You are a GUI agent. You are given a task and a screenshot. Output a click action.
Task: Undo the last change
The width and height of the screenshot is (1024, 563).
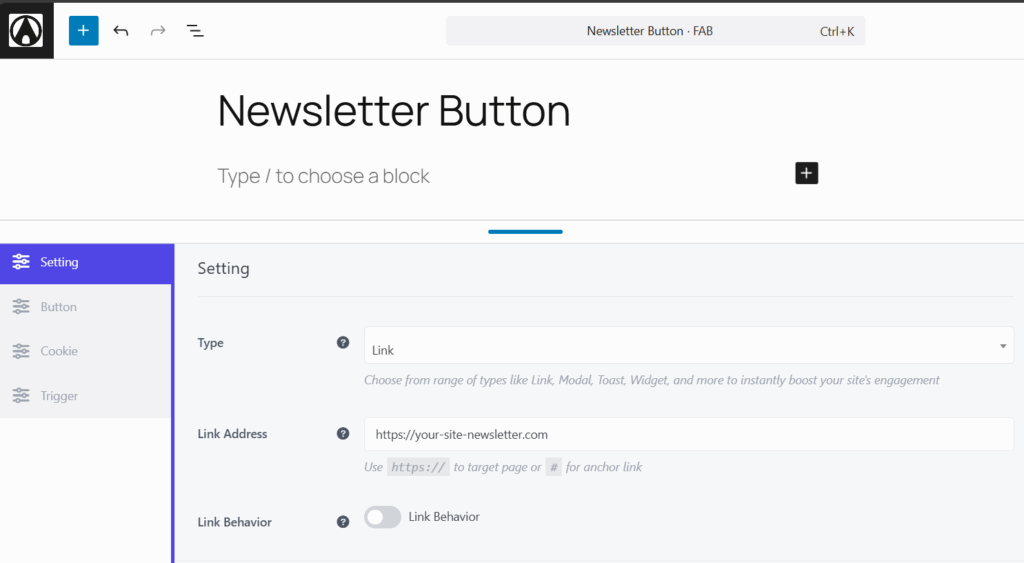click(x=121, y=31)
